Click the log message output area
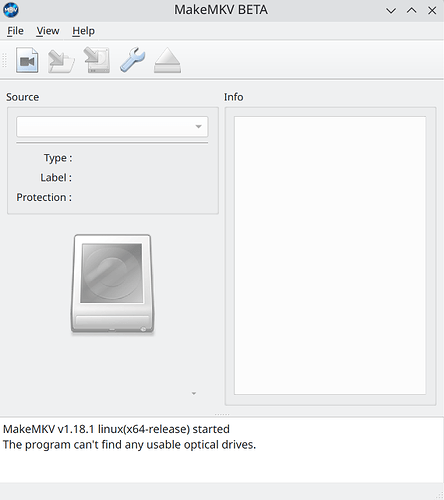Image resolution: width=444 pixels, height=500 pixels. [222, 450]
